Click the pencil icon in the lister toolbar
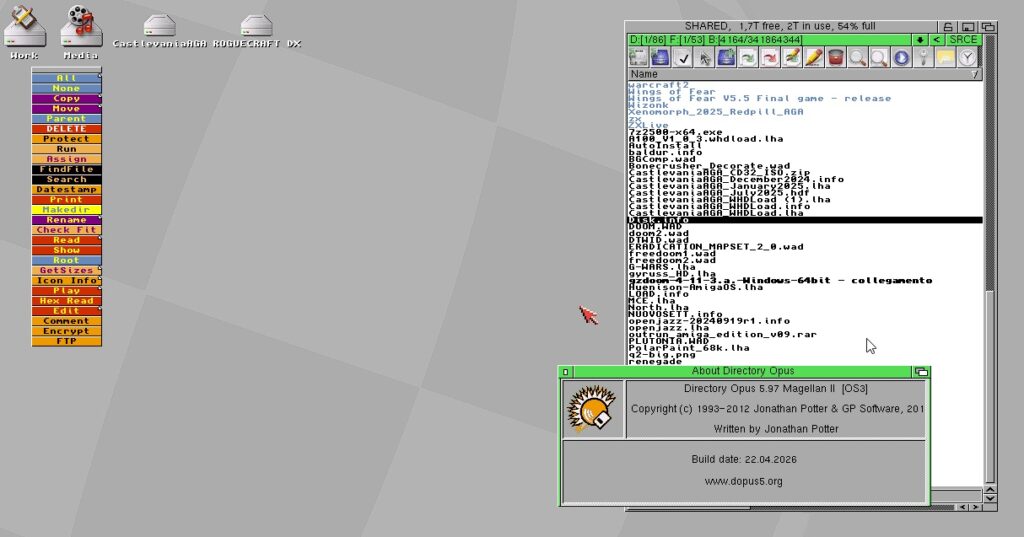Image resolution: width=1024 pixels, height=537 pixels. 814,58
